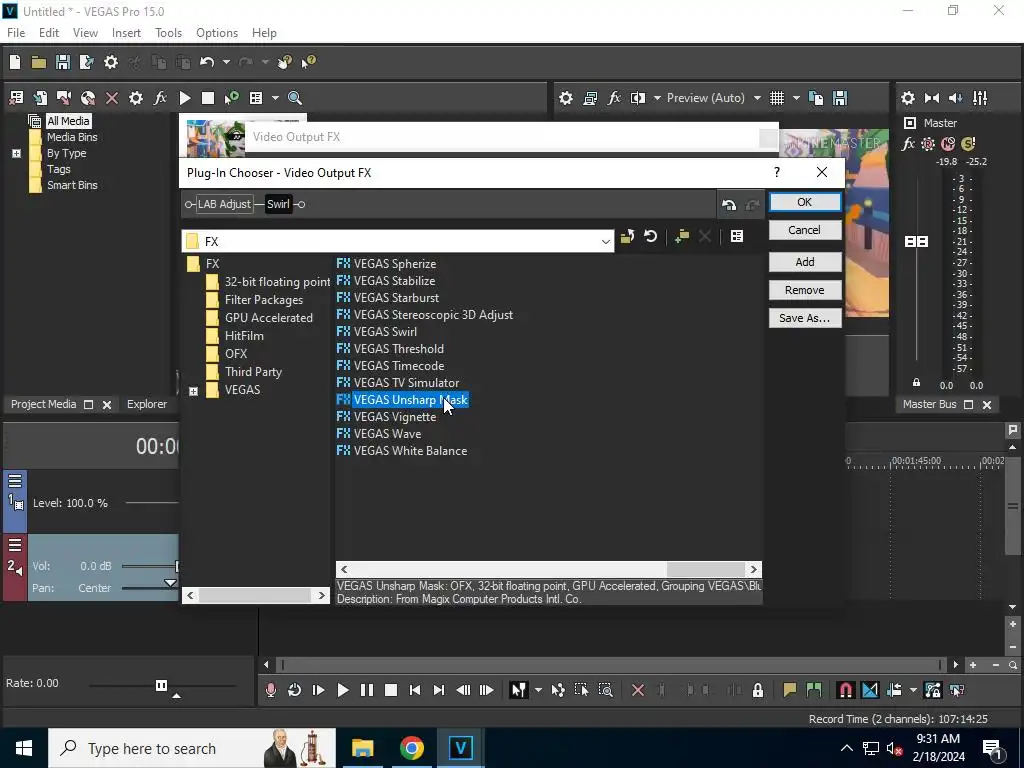
Task: Open Master Bus audio properties gear
Action: 908,98
